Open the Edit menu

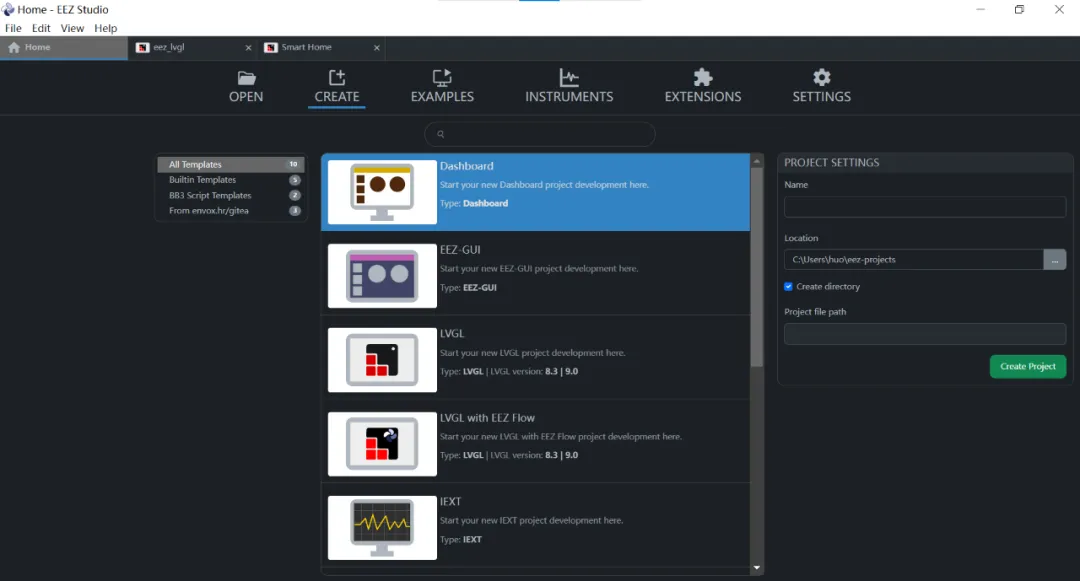tap(41, 28)
